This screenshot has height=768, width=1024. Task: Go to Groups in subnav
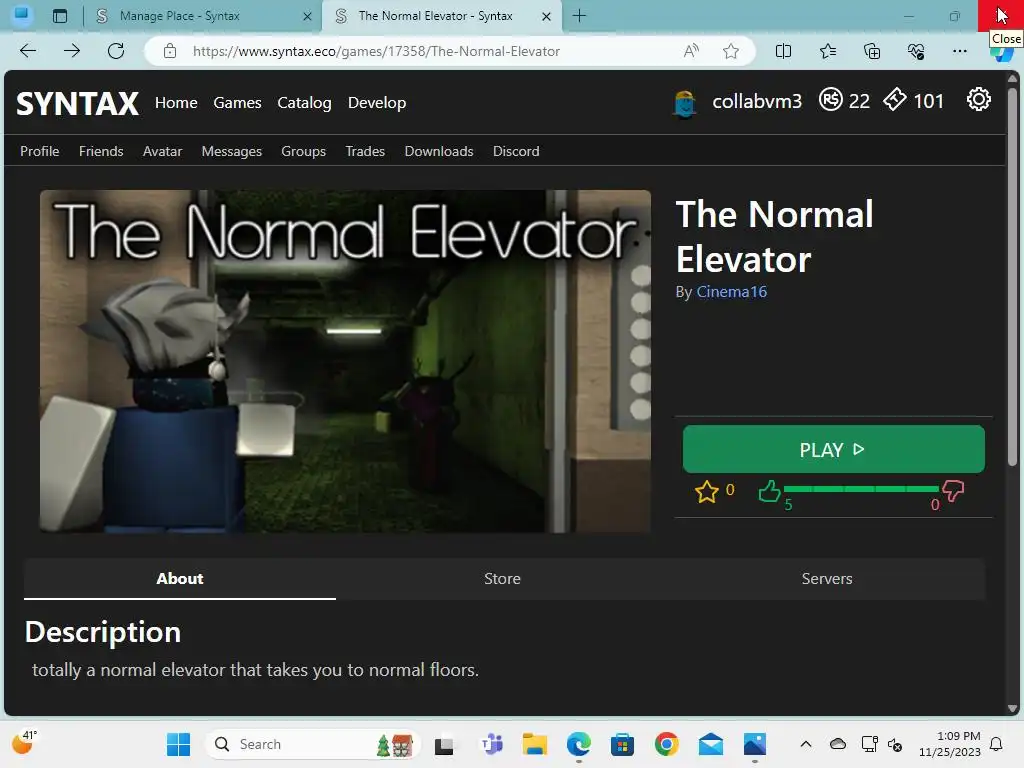(304, 151)
